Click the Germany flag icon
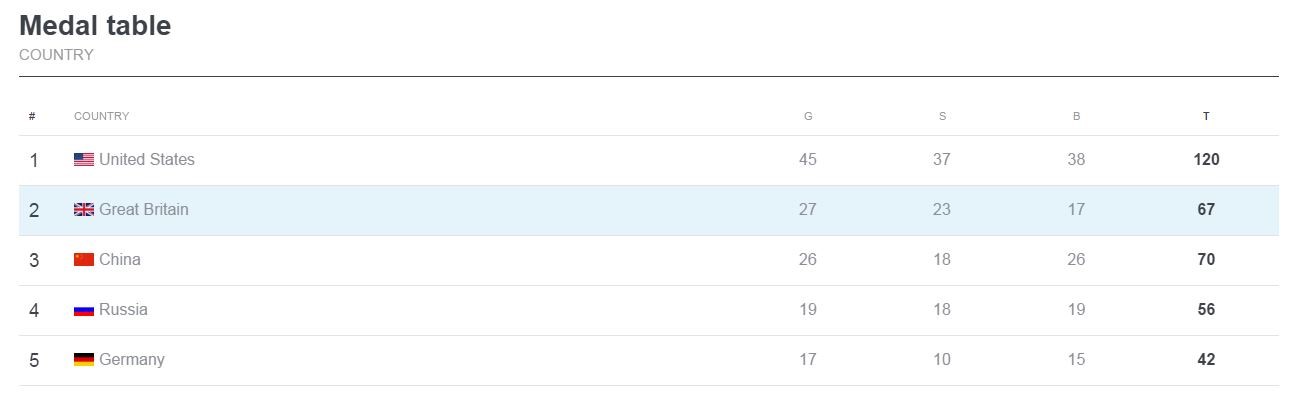The image size is (1299, 394). pyautogui.click(x=84, y=360)
